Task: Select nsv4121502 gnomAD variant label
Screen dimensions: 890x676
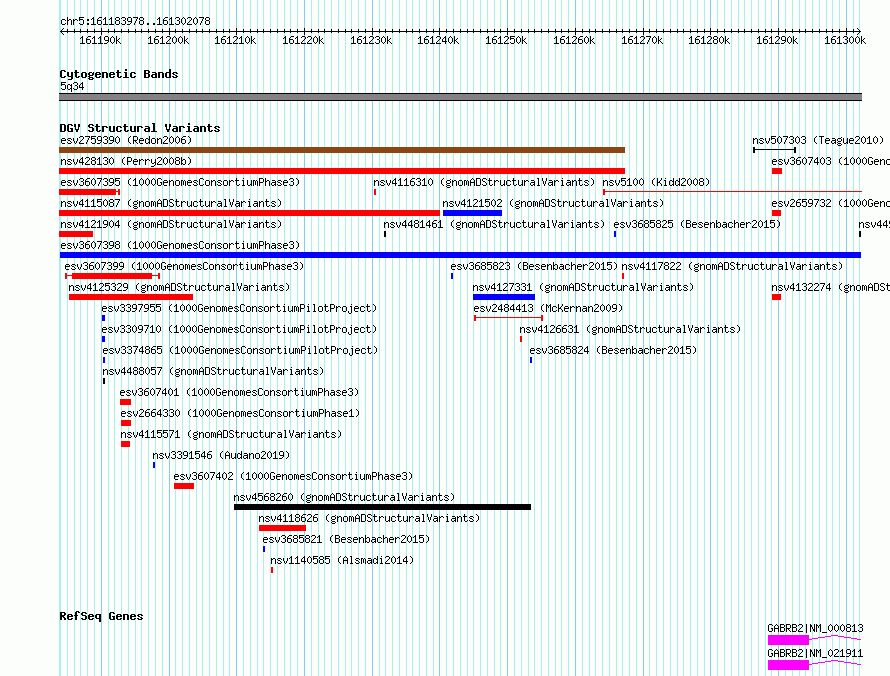Action: click(553, 203)
